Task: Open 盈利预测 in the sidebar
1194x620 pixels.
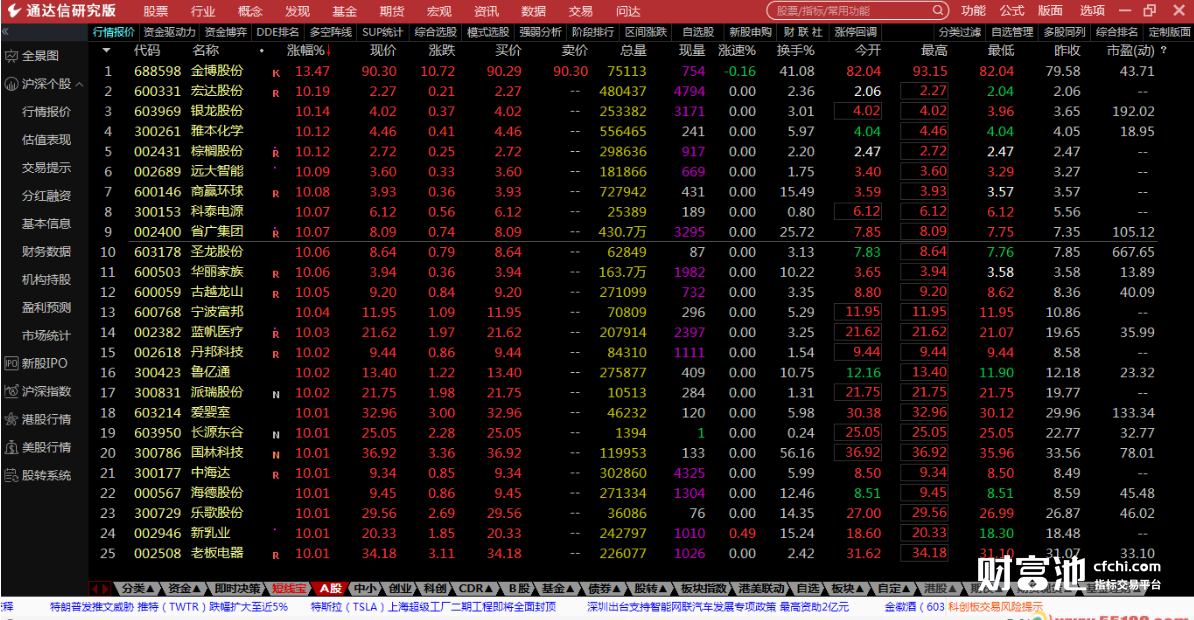Action: click(x=46, y=308)
